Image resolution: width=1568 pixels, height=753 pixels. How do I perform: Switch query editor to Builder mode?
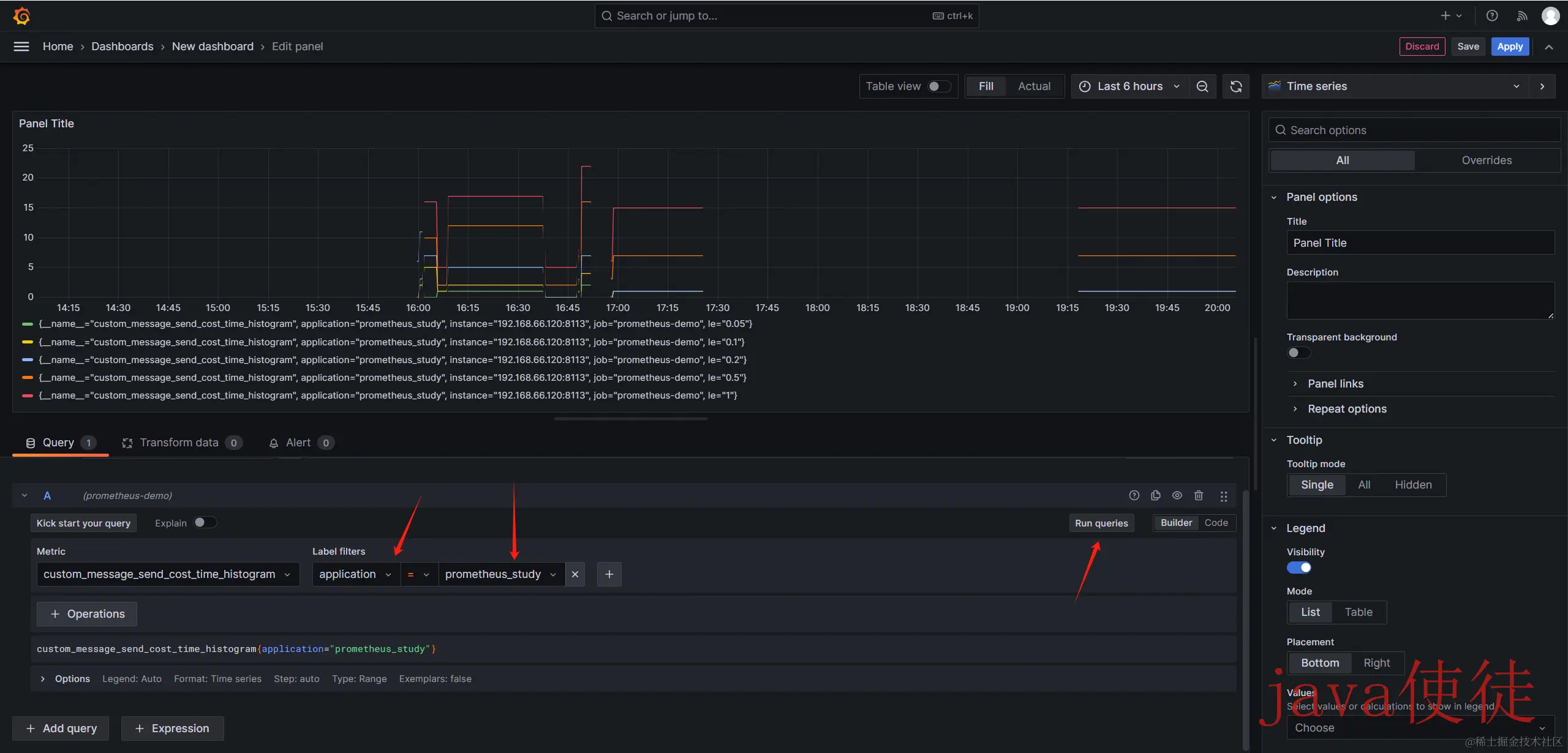pos(1176,523)
